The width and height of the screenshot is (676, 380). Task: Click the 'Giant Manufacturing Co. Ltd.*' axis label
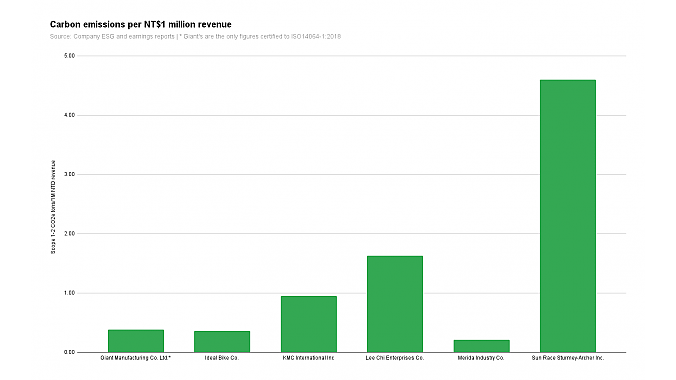click(x=136, y=358)
